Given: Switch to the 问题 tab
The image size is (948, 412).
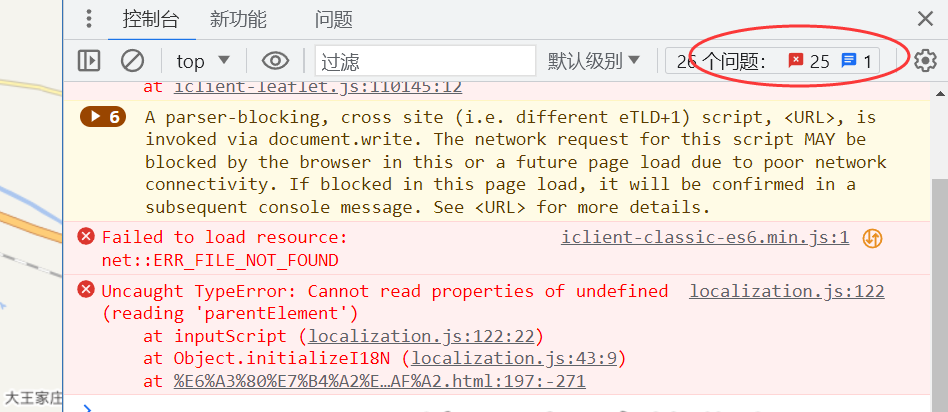Looking at the screenshot, I should click(333, 19).
